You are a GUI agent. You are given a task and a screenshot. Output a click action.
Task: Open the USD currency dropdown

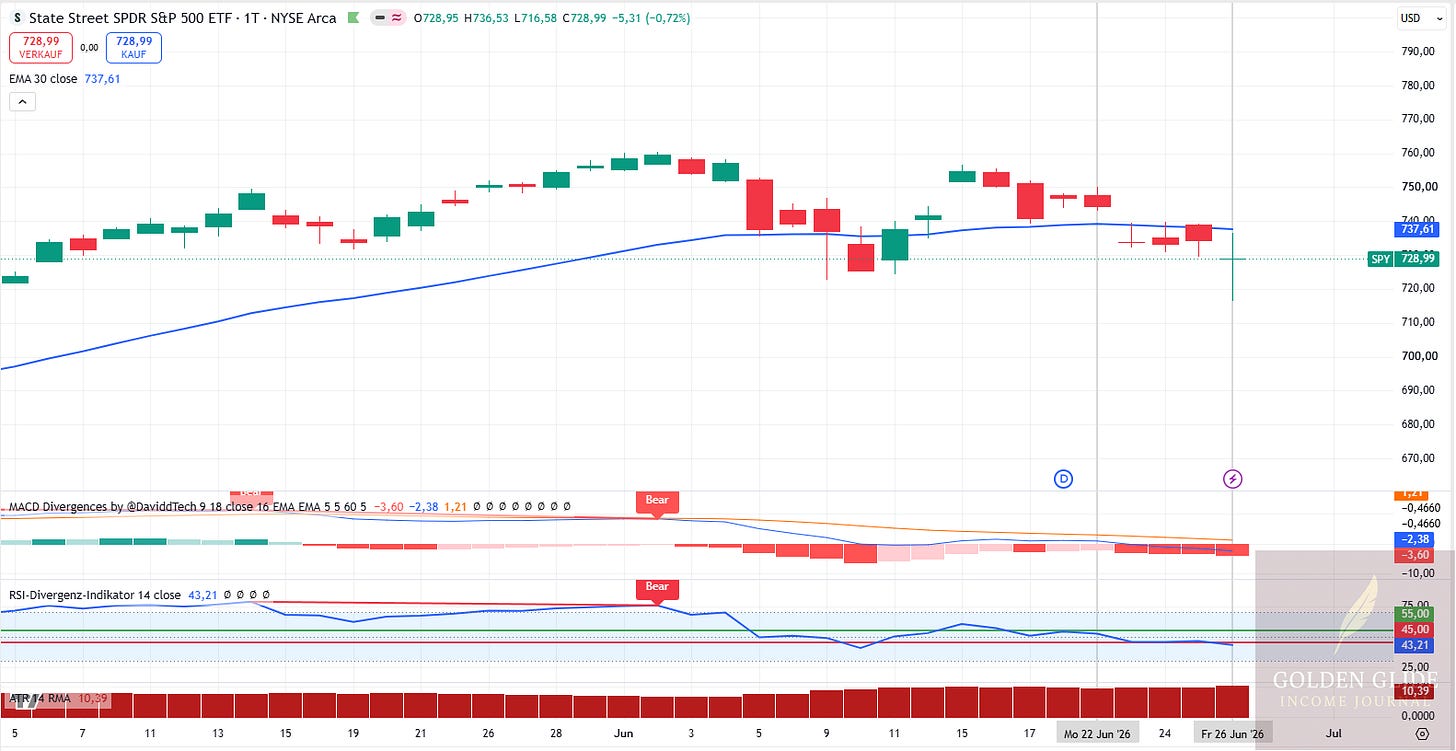(1420, 18)
